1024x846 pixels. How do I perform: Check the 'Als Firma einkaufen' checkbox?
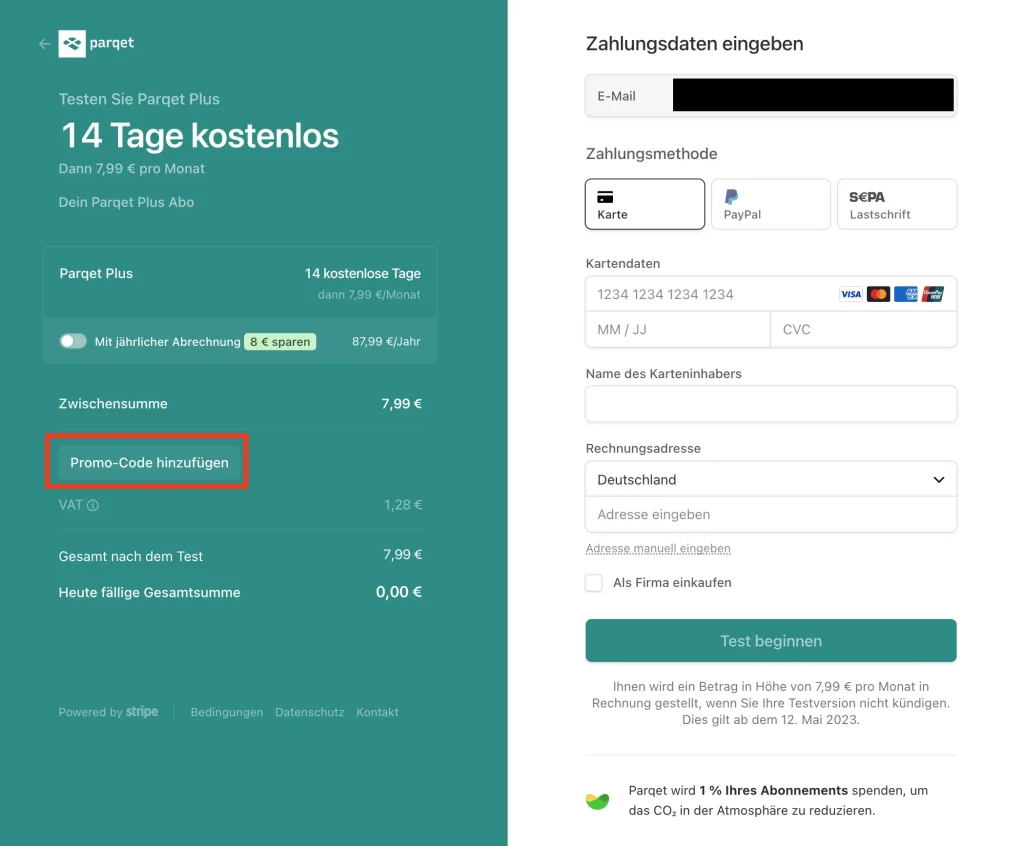tap(594, 583)
